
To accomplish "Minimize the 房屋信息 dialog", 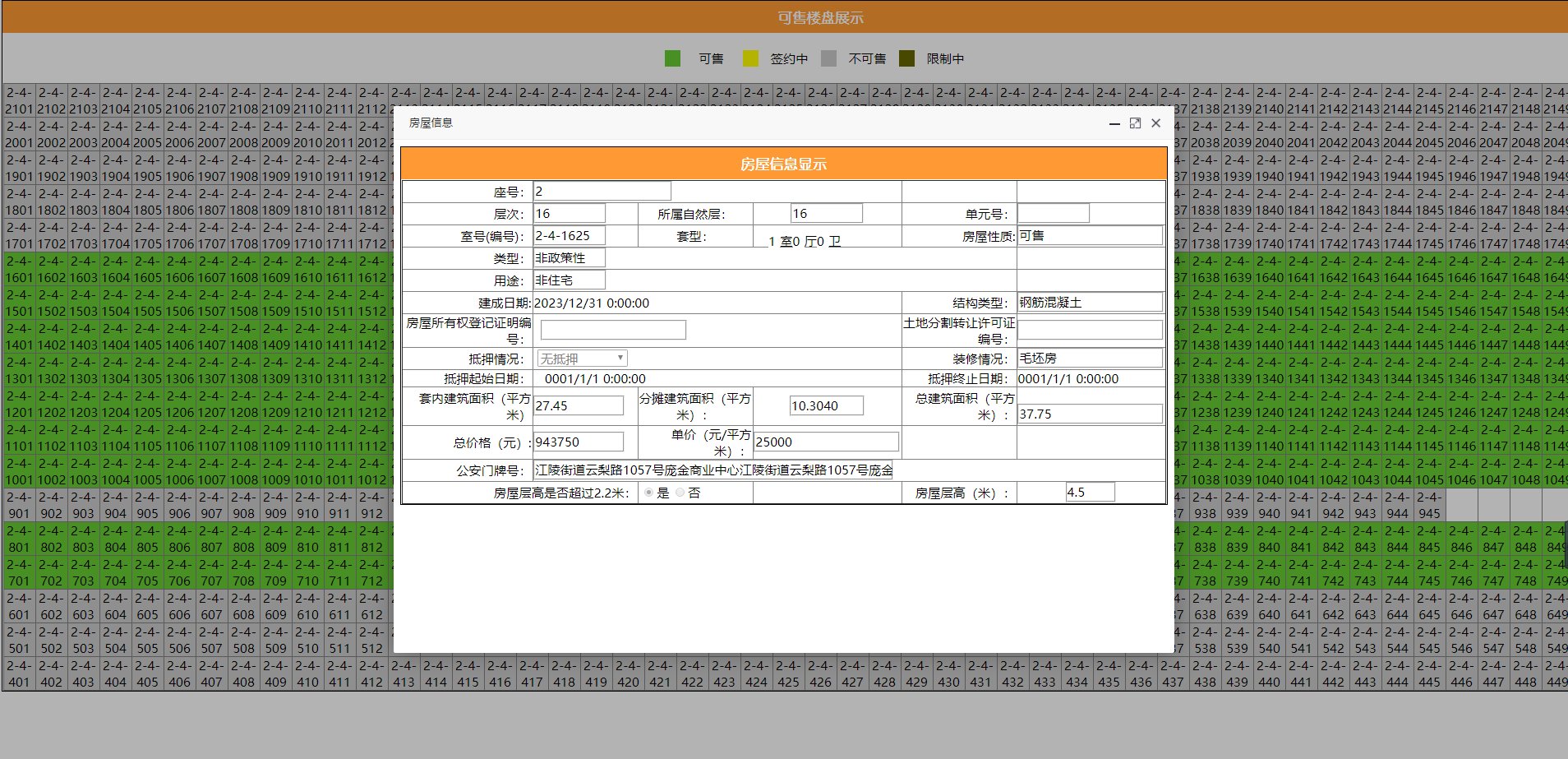I will coord(1114,123).
